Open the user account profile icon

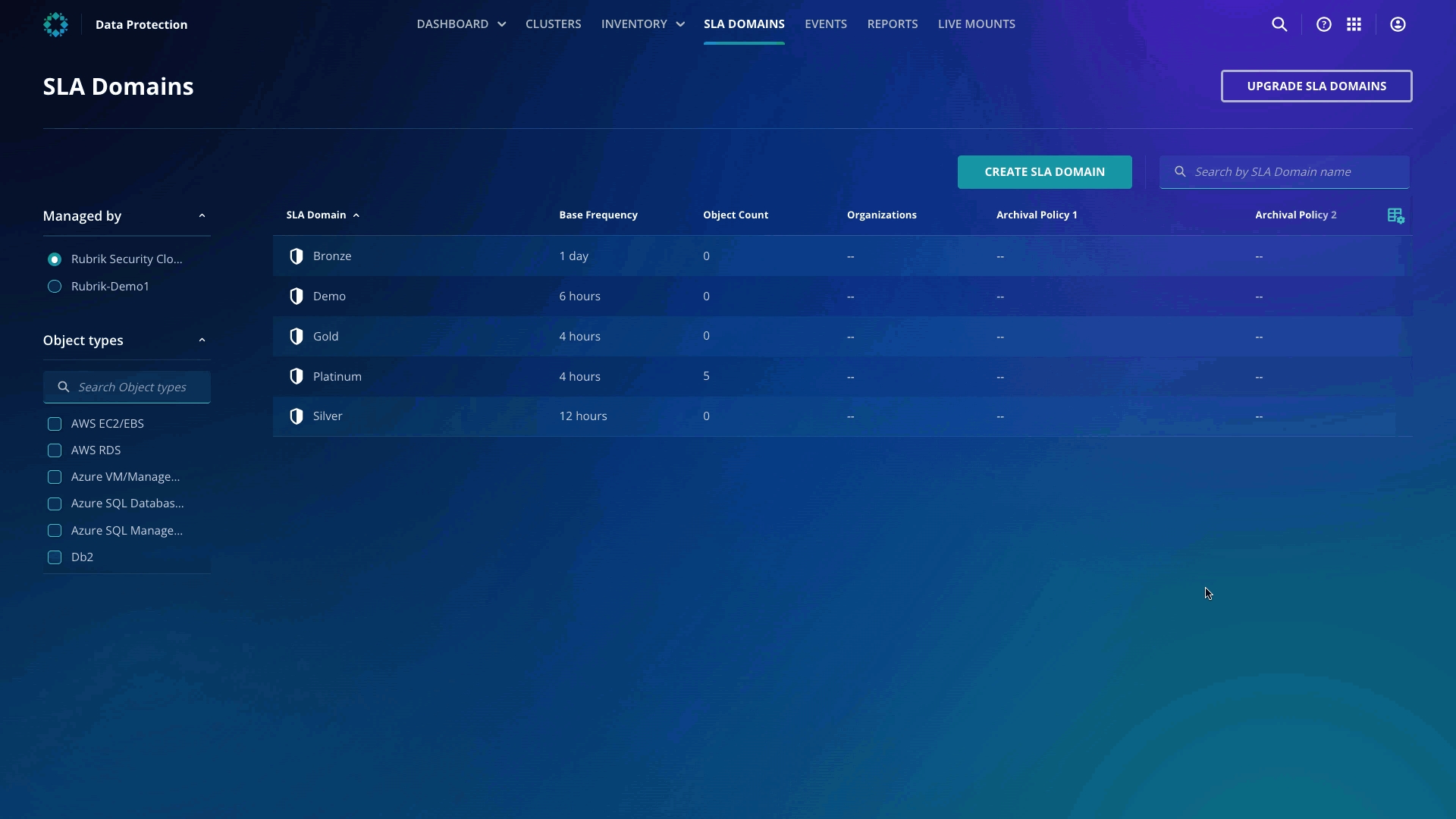[1398, 24]
